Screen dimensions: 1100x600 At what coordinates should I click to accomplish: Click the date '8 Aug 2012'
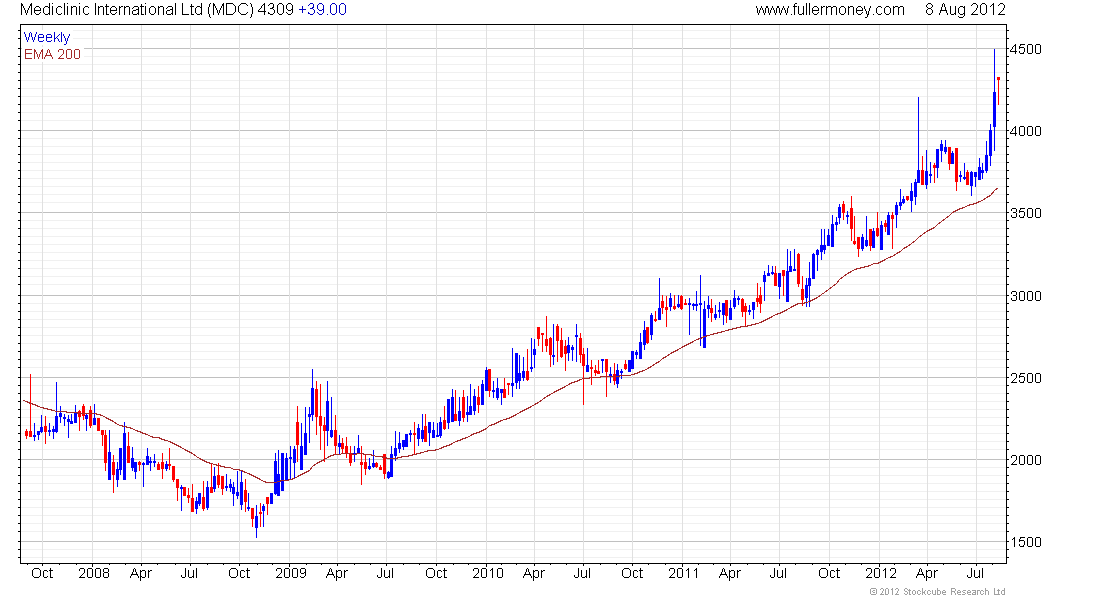[x=965, y=10]
